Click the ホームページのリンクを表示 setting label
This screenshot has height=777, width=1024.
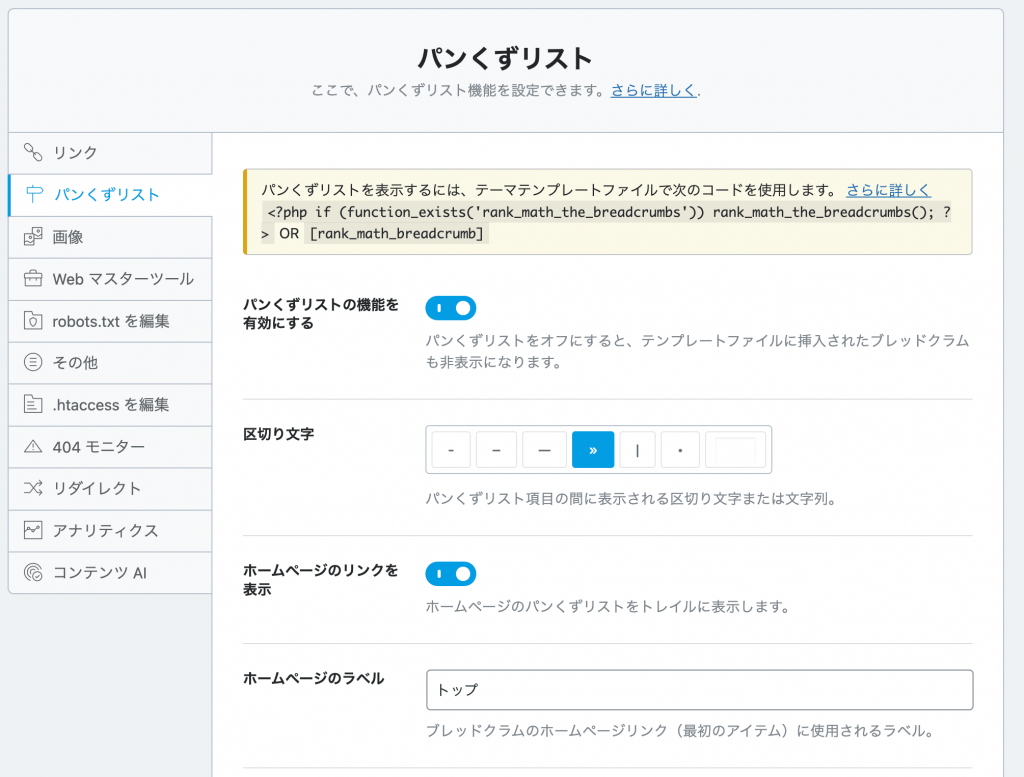pyautogui.click(x=321, y=580)
